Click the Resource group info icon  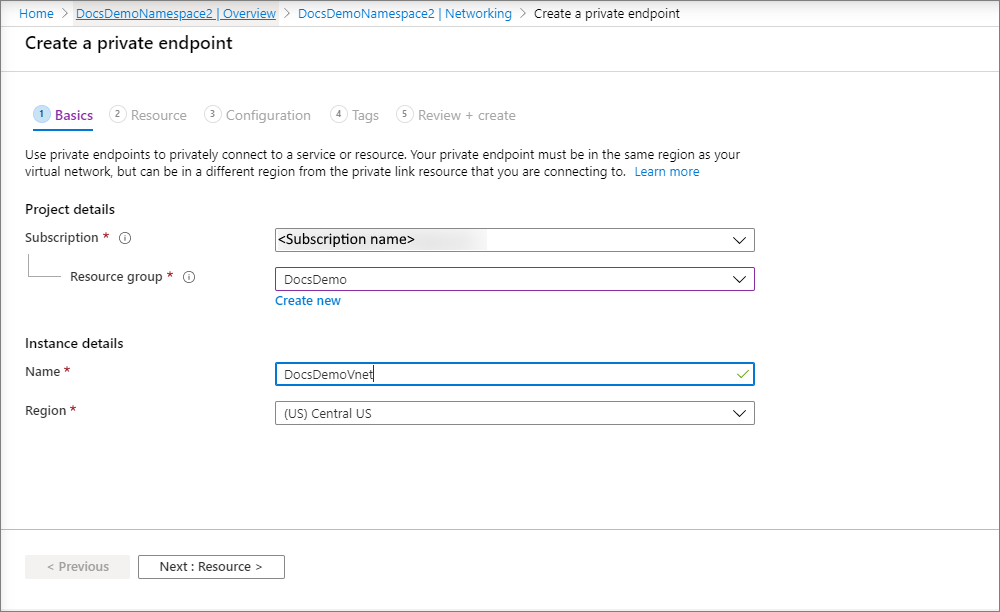(x=189, y=277)
